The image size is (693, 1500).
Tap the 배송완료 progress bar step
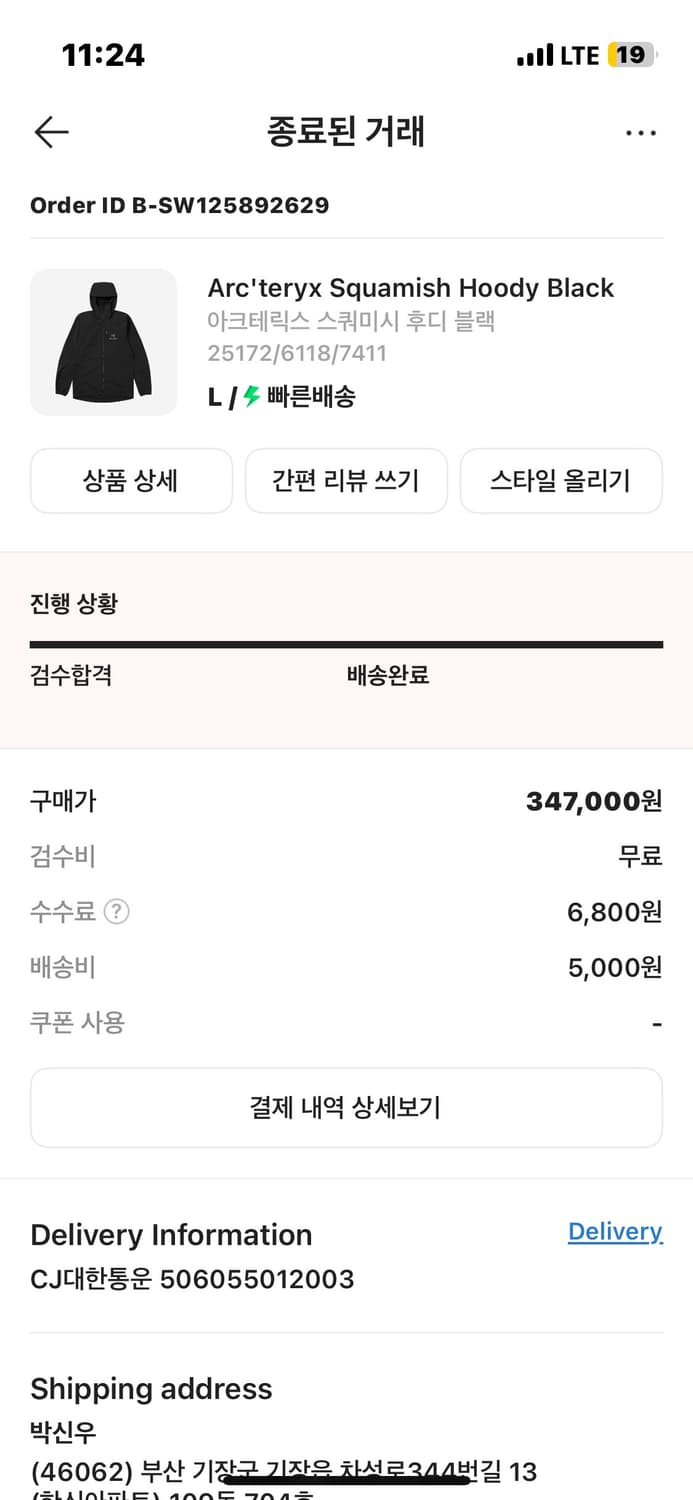pyautogui.click(x=387, y=675)
